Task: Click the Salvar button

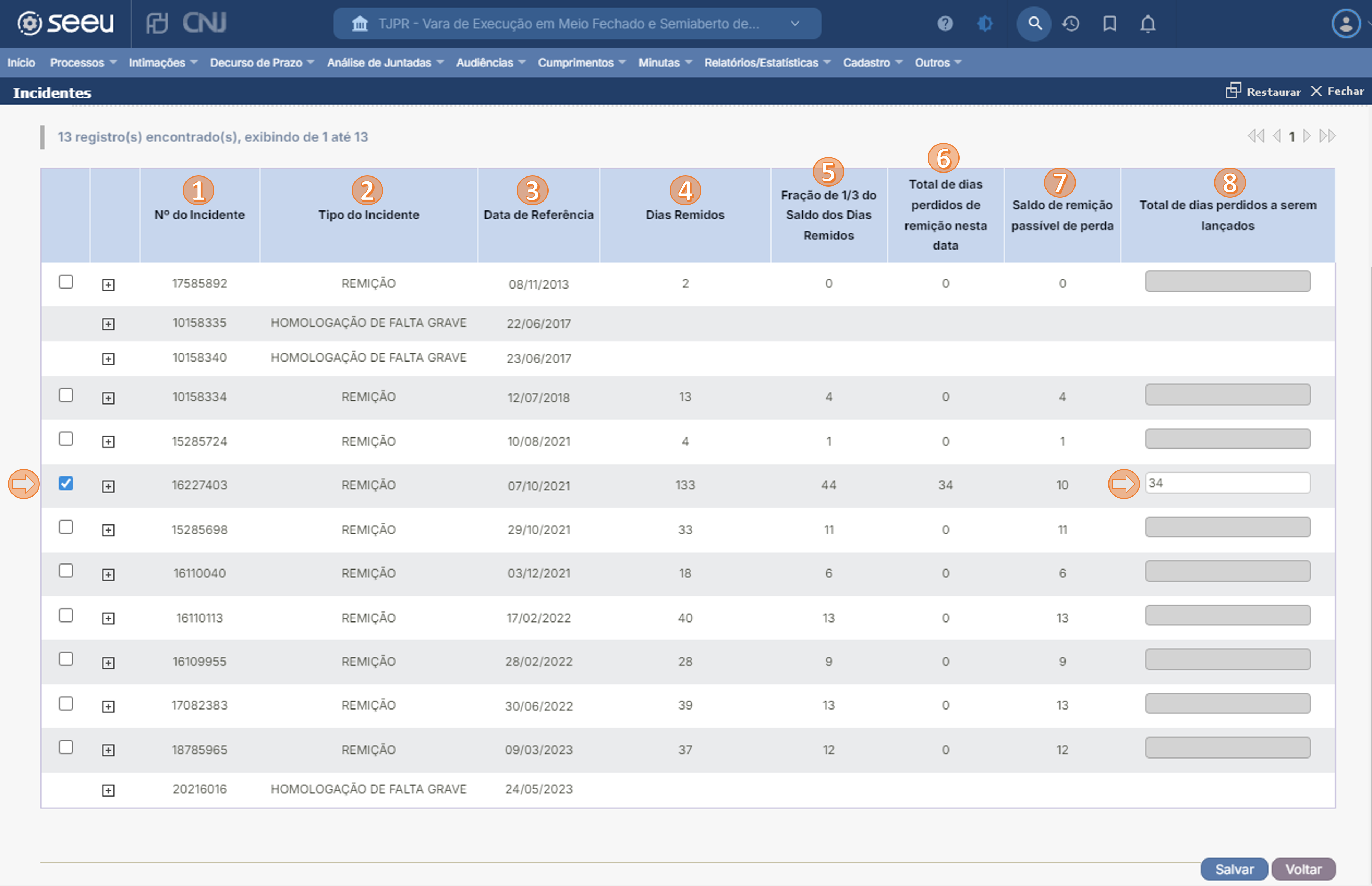Action: 1234,869
